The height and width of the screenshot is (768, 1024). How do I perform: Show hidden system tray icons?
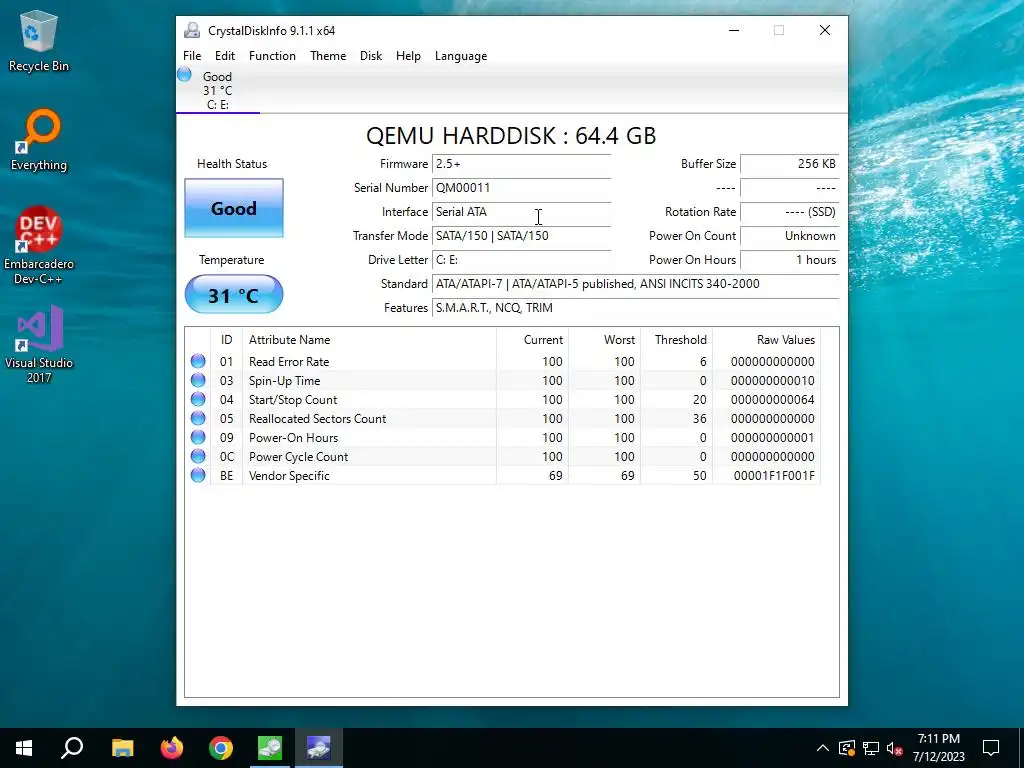823,748
